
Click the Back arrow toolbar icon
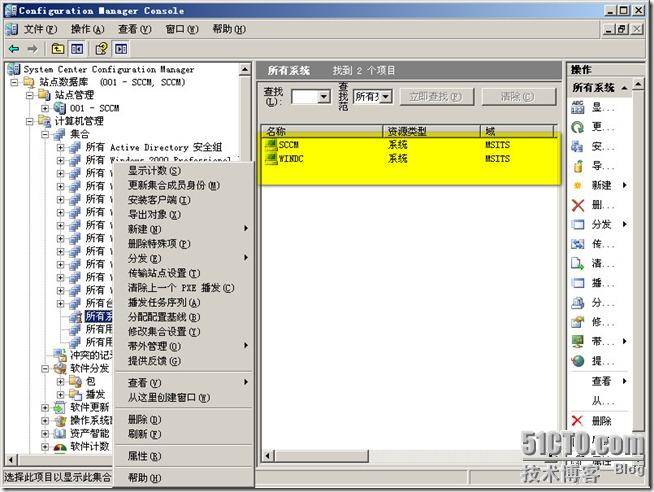(x=14, y=49)
